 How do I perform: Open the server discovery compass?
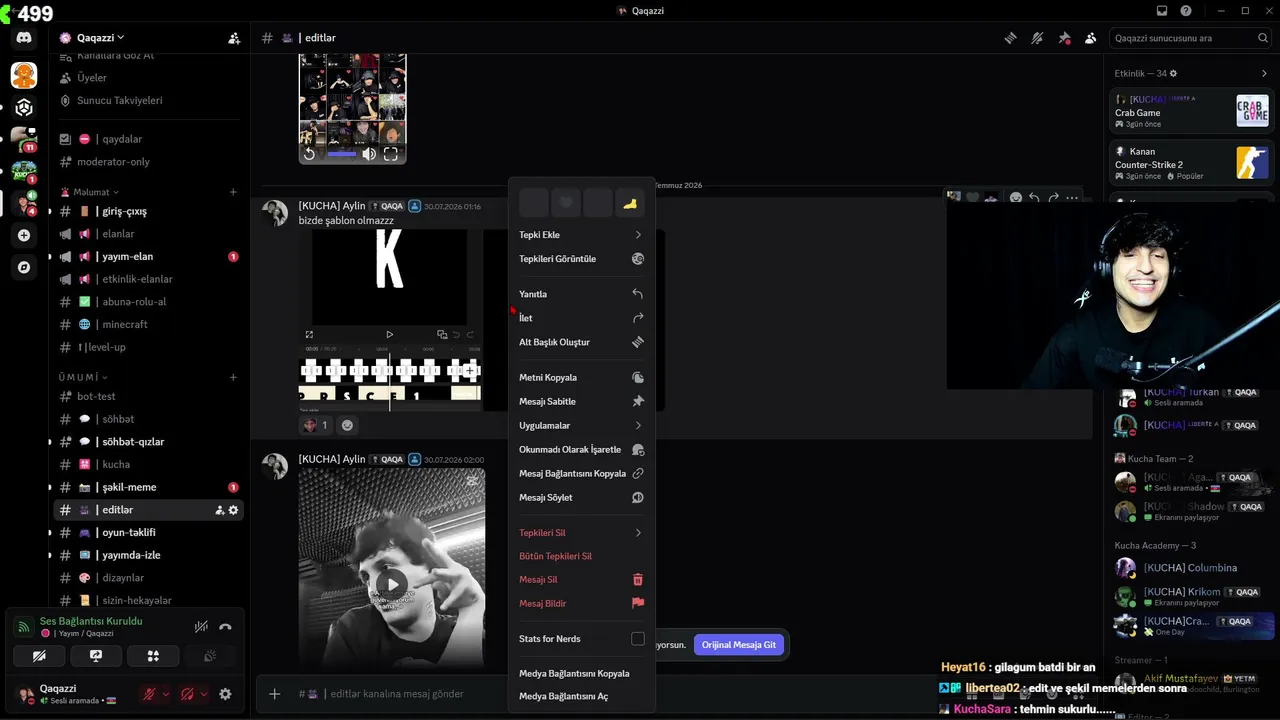pyautogui.click(x=24, y=267)
